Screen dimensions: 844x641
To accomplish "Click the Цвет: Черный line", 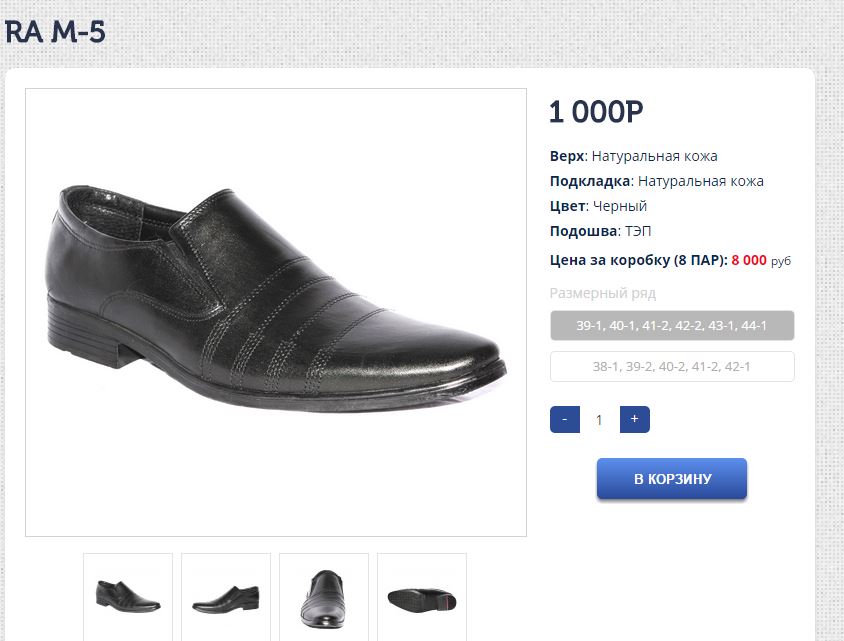I will [599, 206].
